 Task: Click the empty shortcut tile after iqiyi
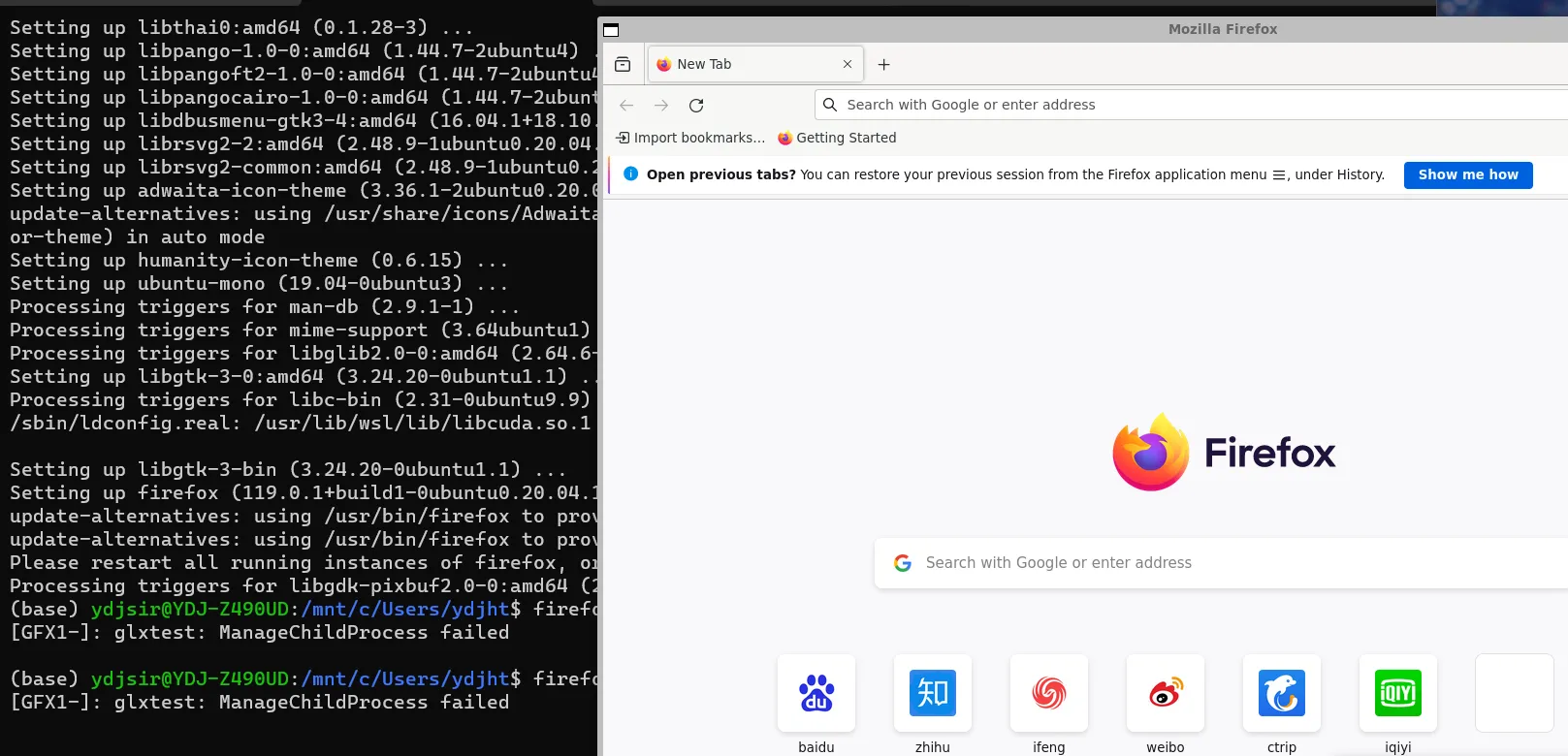click(x=1514, y=693)
